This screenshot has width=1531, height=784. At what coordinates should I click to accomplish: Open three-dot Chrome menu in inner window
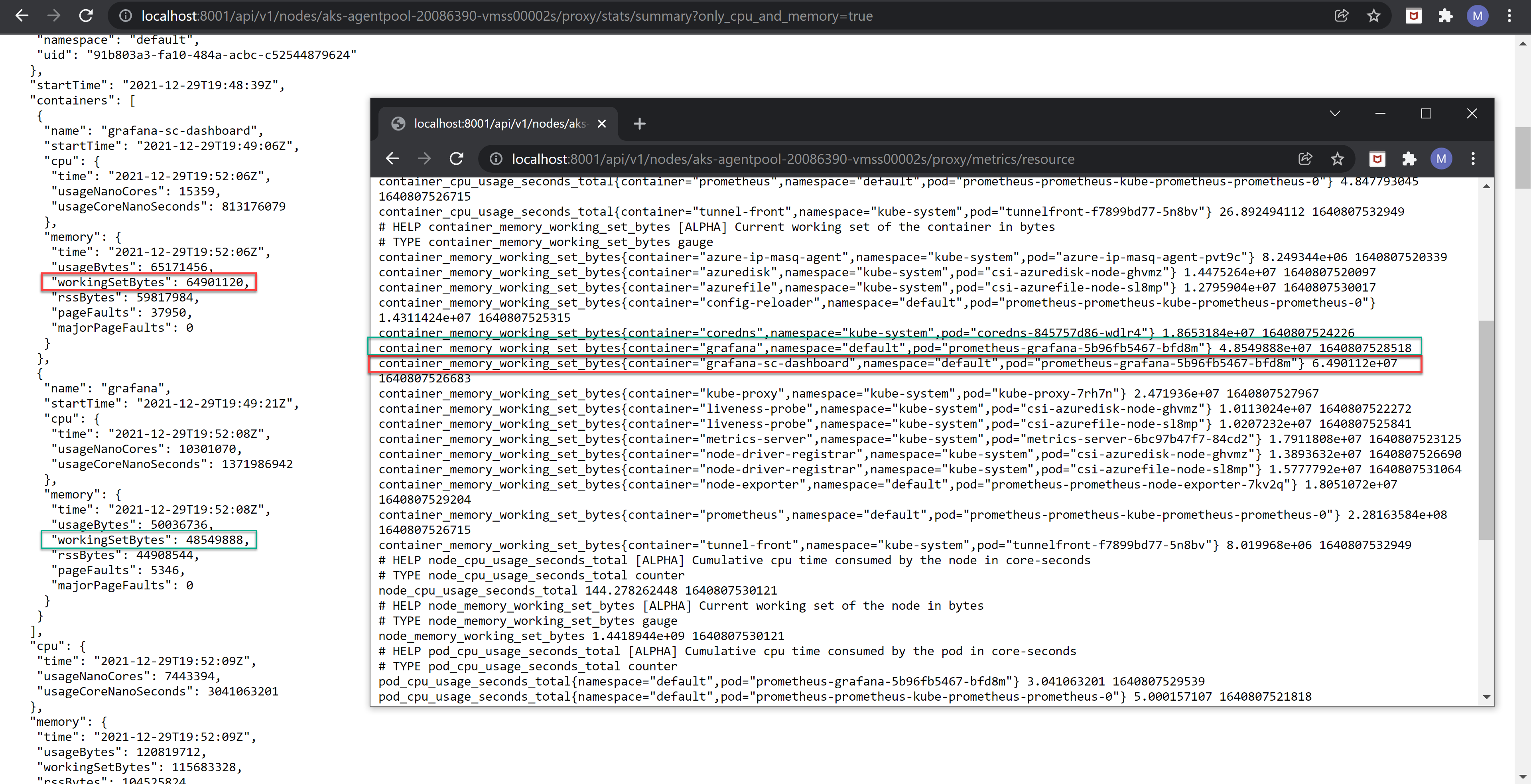(1473, 159)
